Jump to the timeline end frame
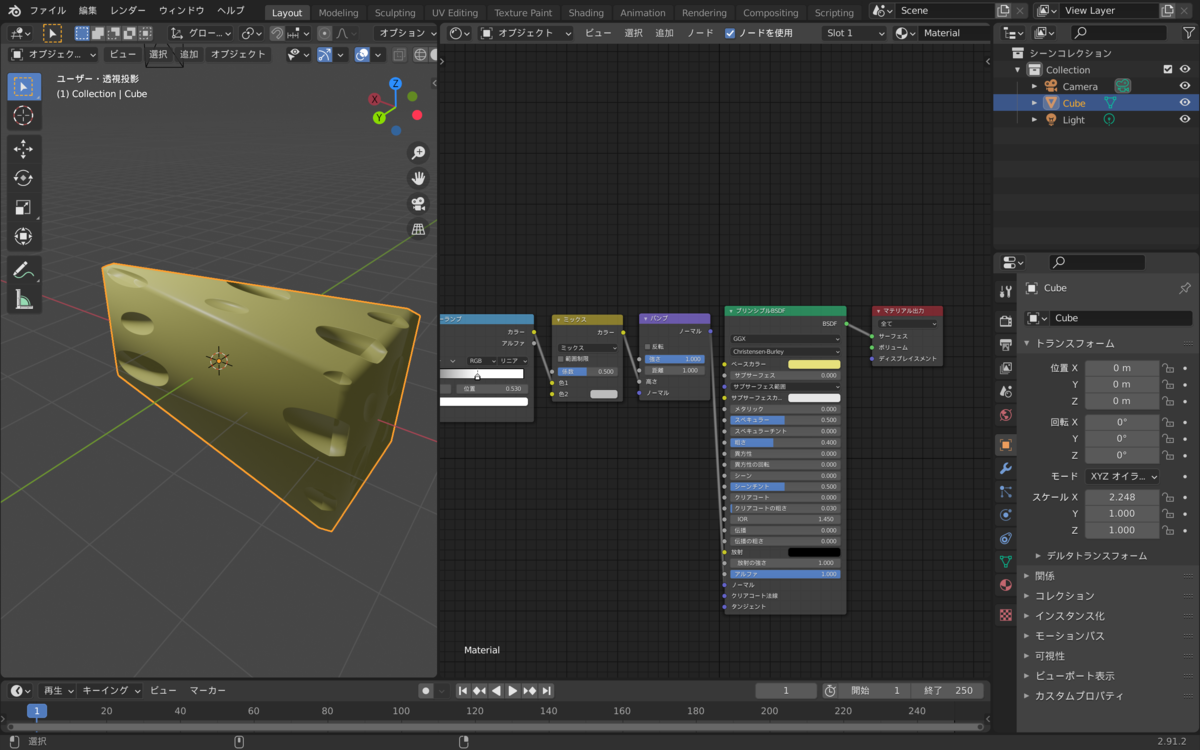The image size is (1200, 750). tap(547, 691)
